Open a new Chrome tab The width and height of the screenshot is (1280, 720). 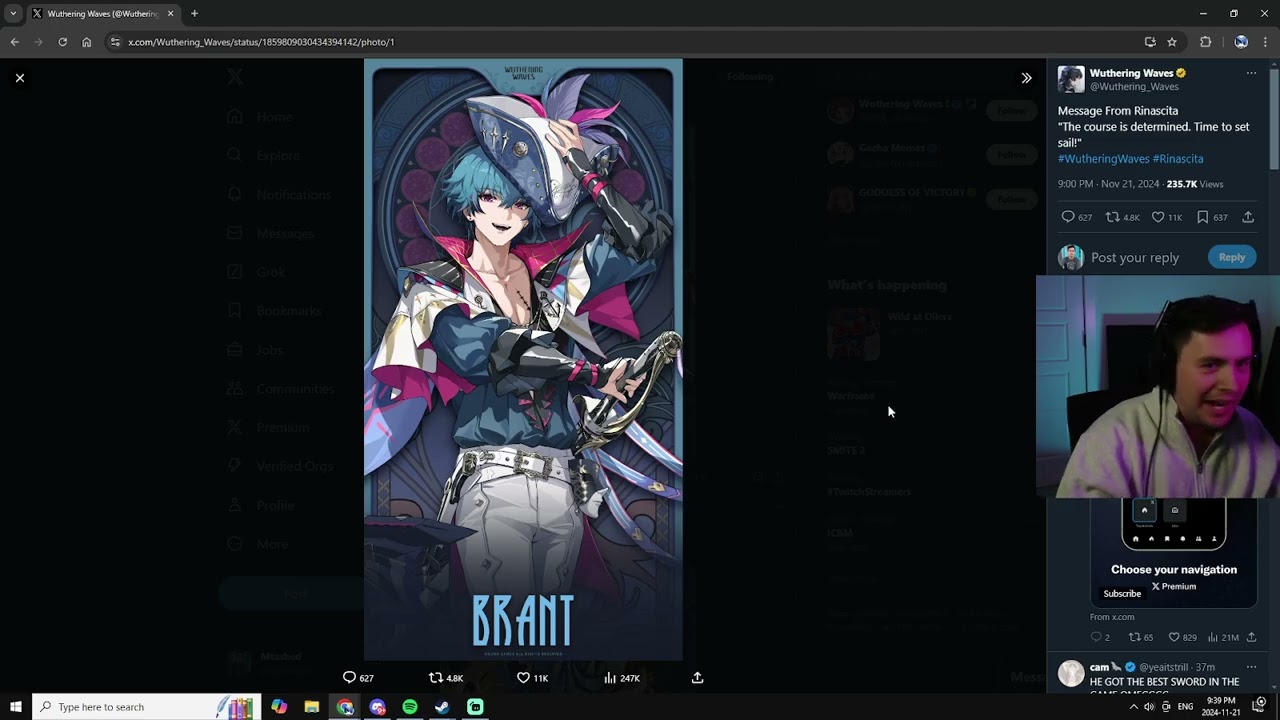tap(194, 14)
